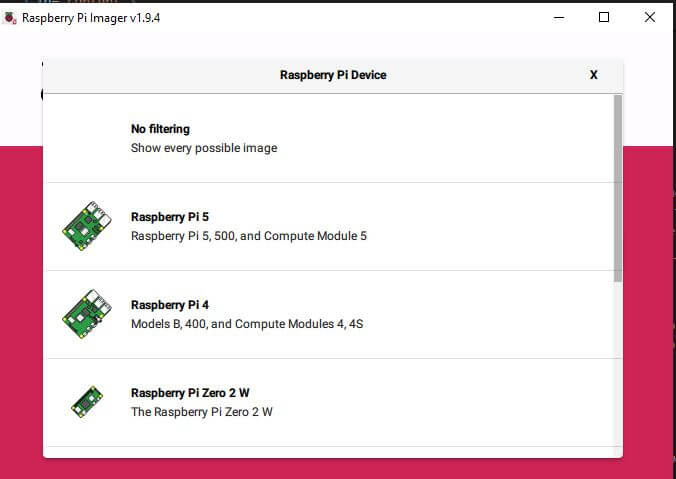Select the "No filtering" option

tap(160, 129)
